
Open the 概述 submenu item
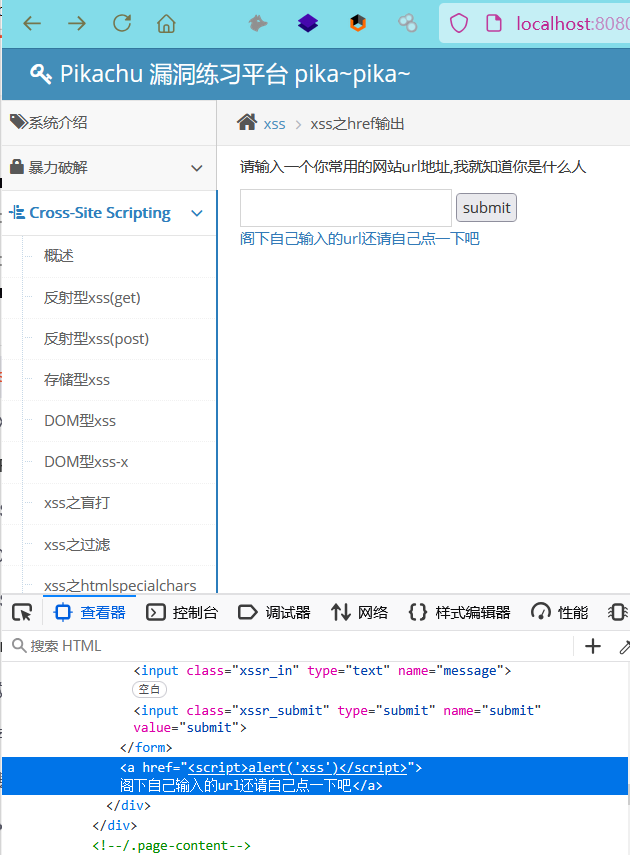tap(59, 256)
